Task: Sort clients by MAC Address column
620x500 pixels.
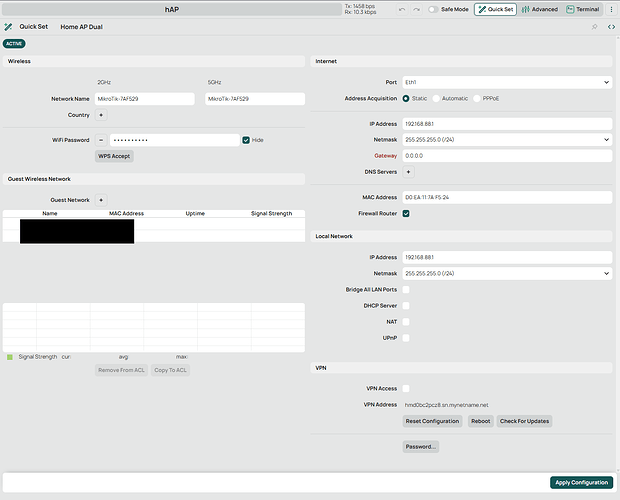Action: [x=127, y=213]
